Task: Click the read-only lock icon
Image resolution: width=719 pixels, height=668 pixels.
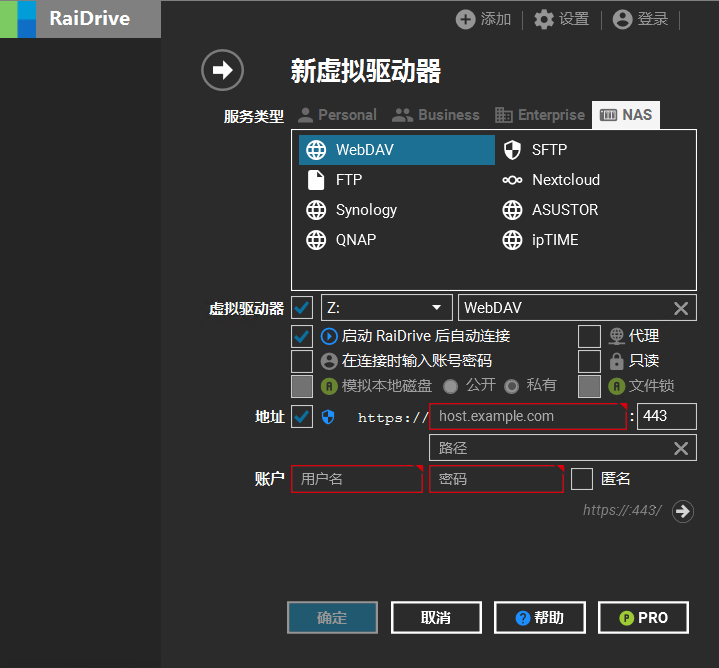Action: point(616,361)
